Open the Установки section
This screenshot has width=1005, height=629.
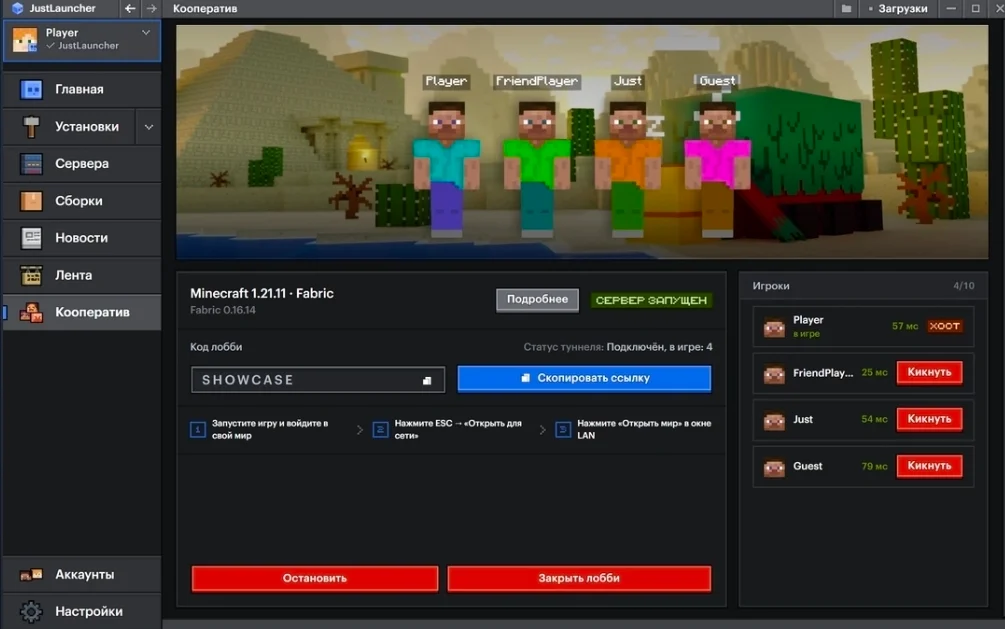click(x=69, y=126)
